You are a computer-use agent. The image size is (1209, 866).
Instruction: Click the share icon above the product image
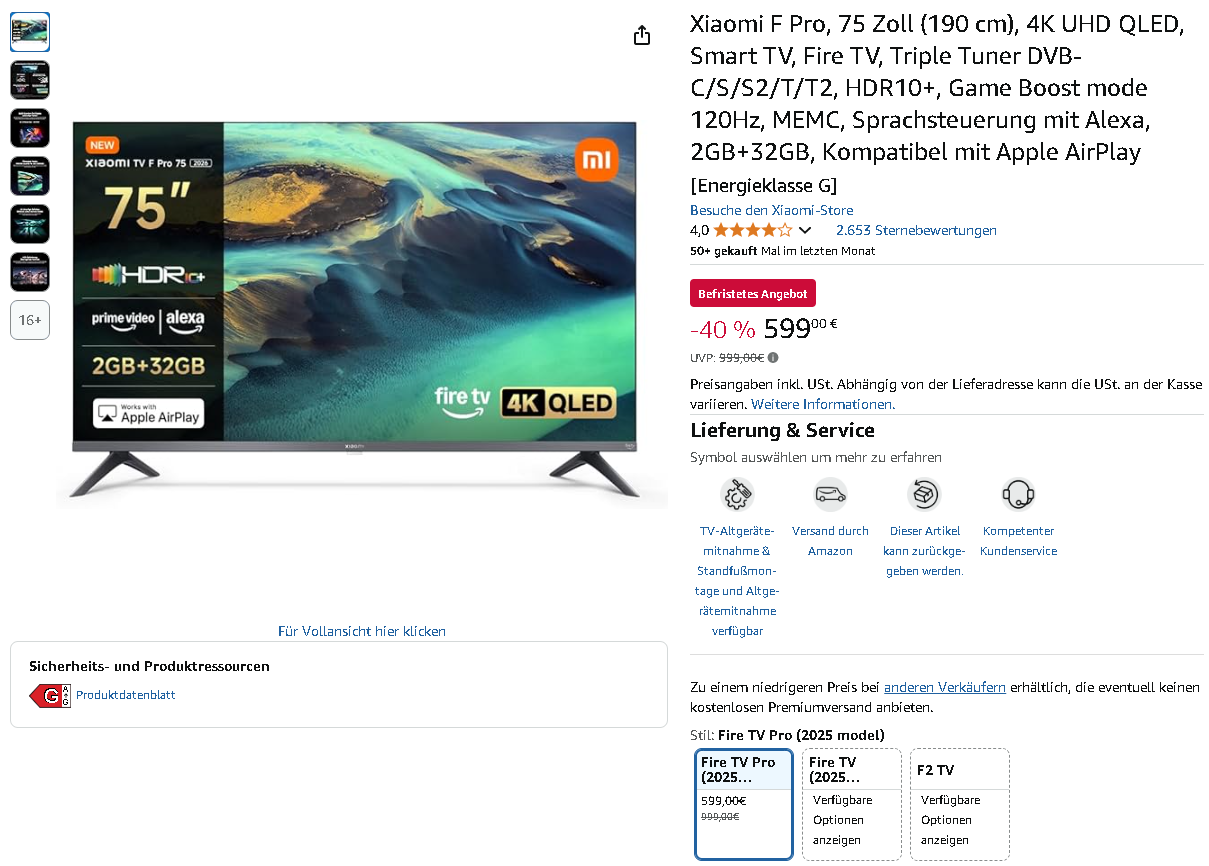pos(642,35)
